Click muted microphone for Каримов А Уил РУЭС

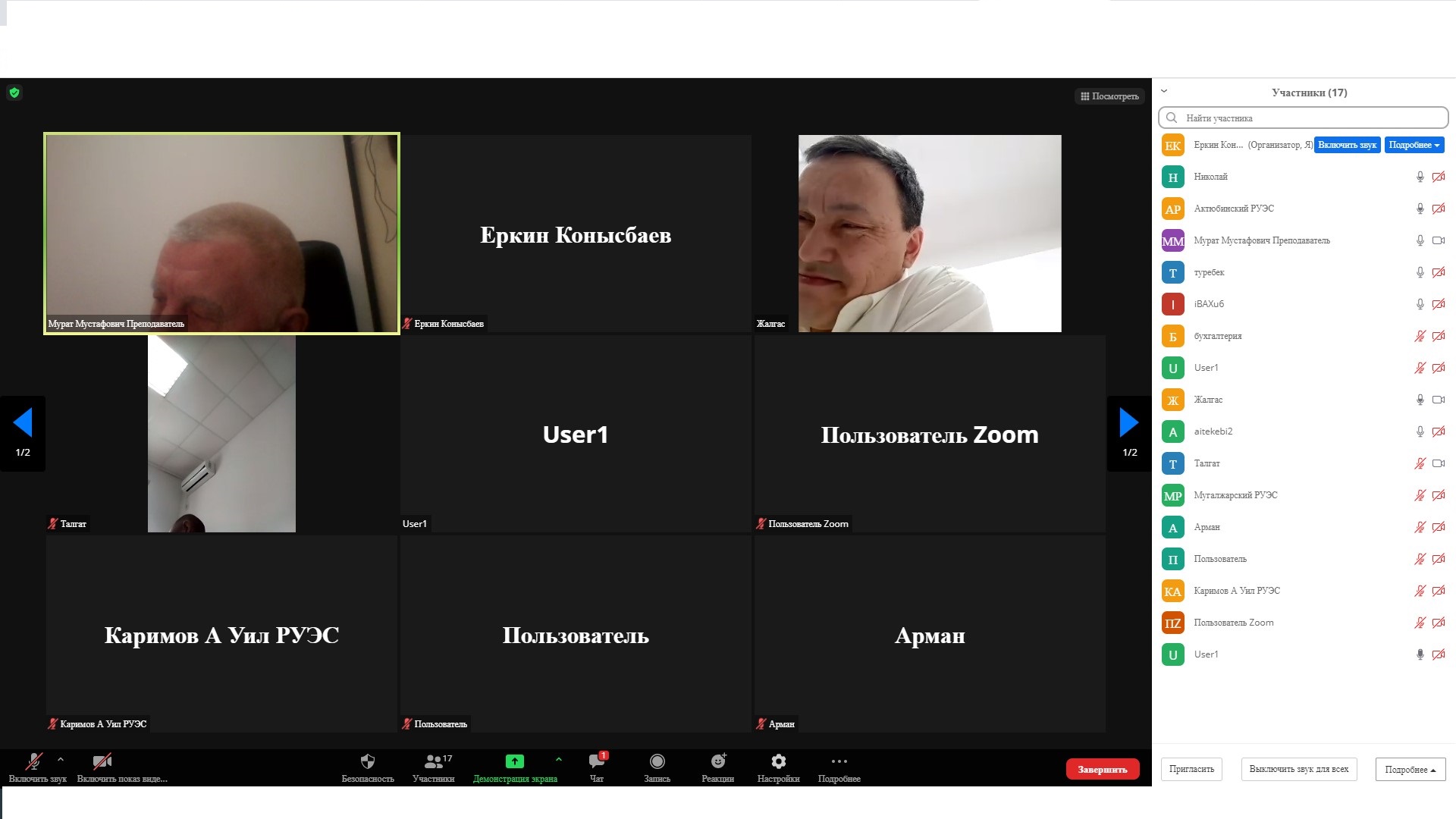1420,591
